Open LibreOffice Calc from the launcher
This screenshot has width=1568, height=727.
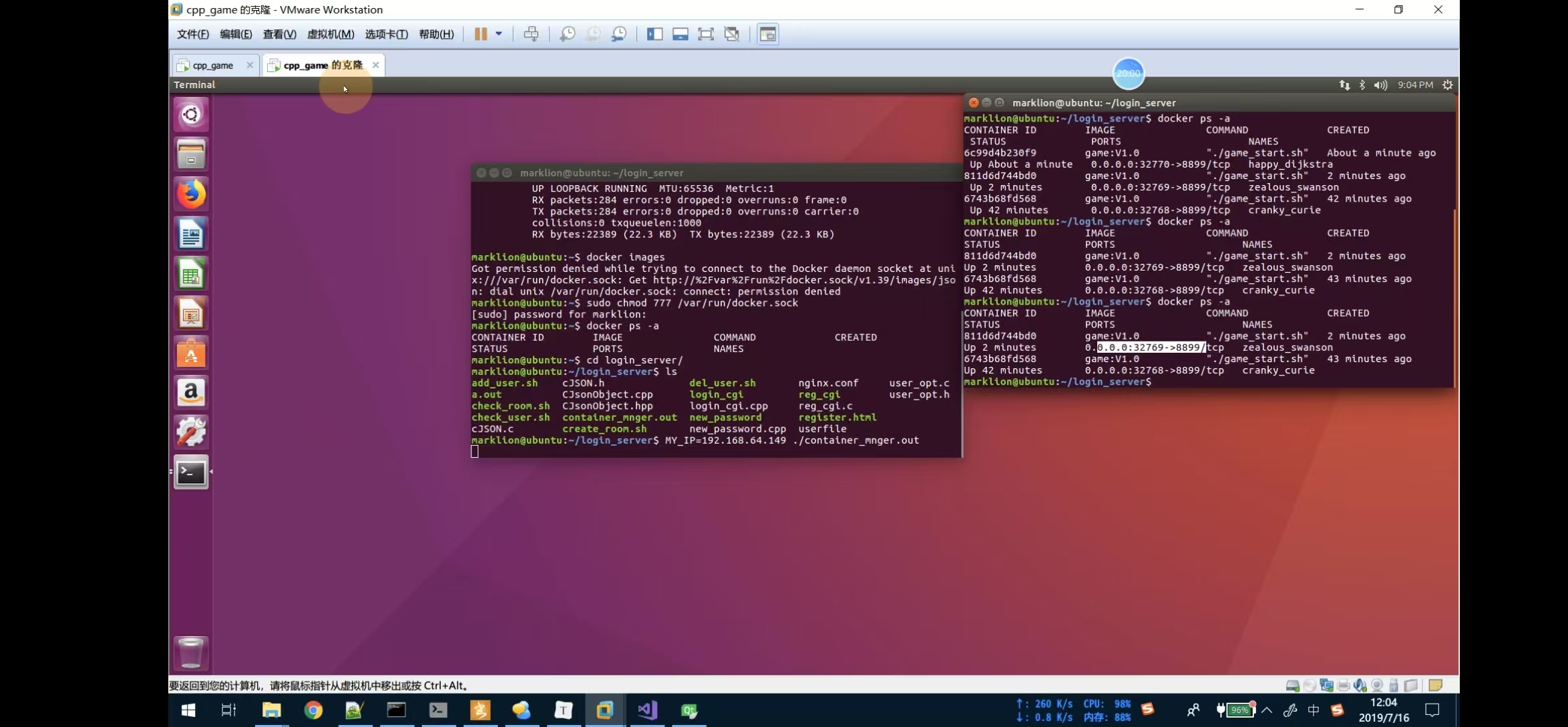click(x=191, y=273)
